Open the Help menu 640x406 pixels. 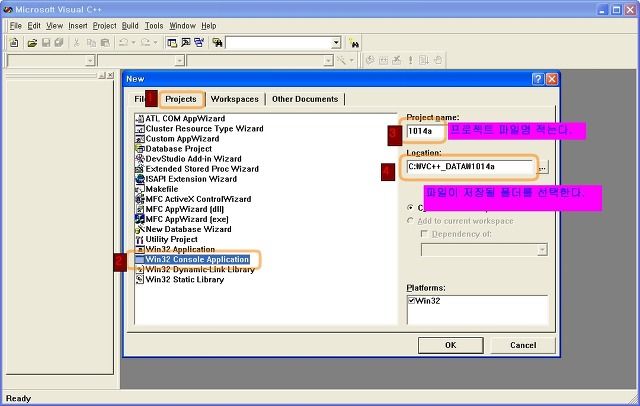(x=209, y=26)
